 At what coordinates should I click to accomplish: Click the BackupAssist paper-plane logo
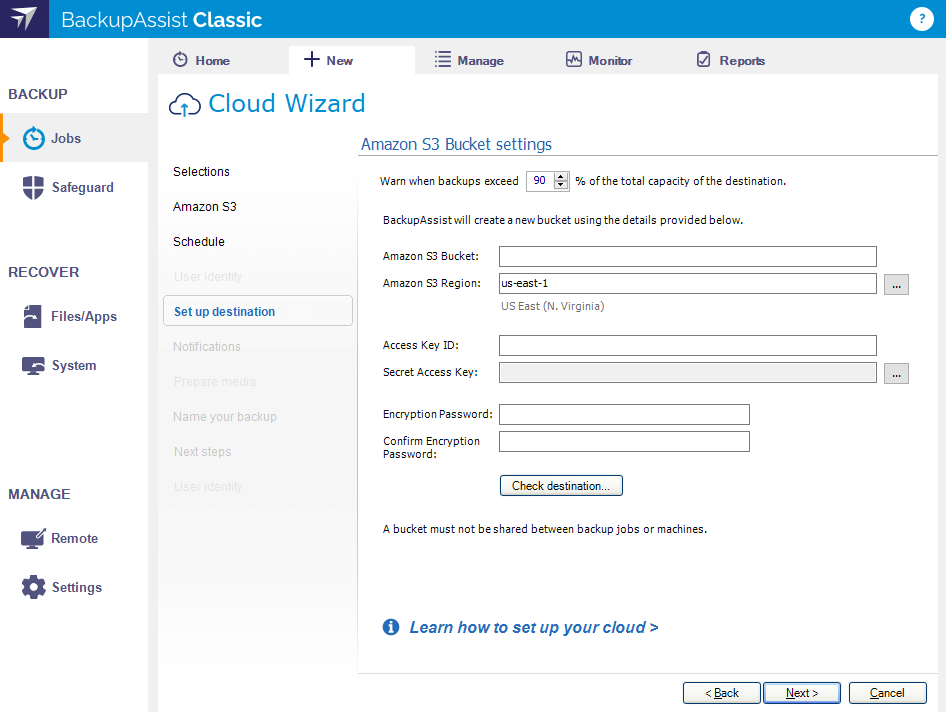24,19
